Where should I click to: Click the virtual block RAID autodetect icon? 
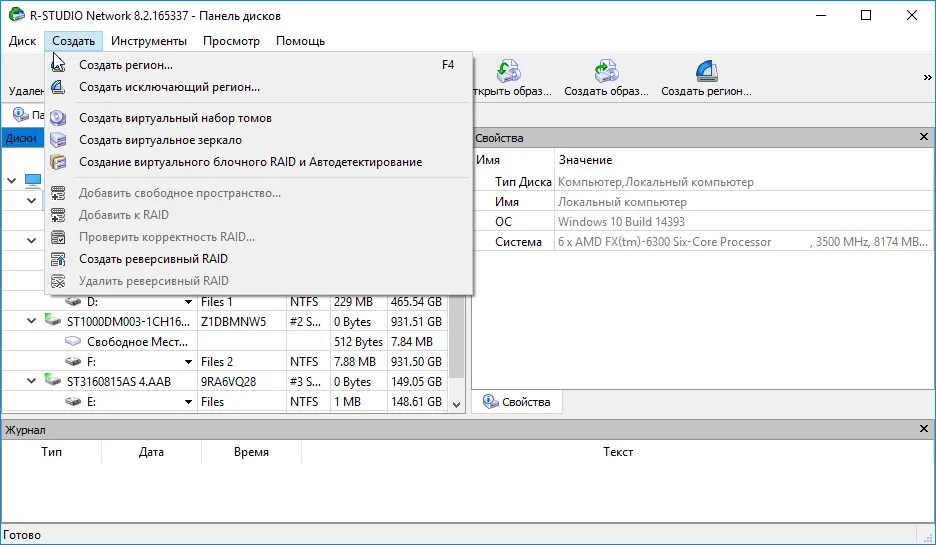click(58, 162)
